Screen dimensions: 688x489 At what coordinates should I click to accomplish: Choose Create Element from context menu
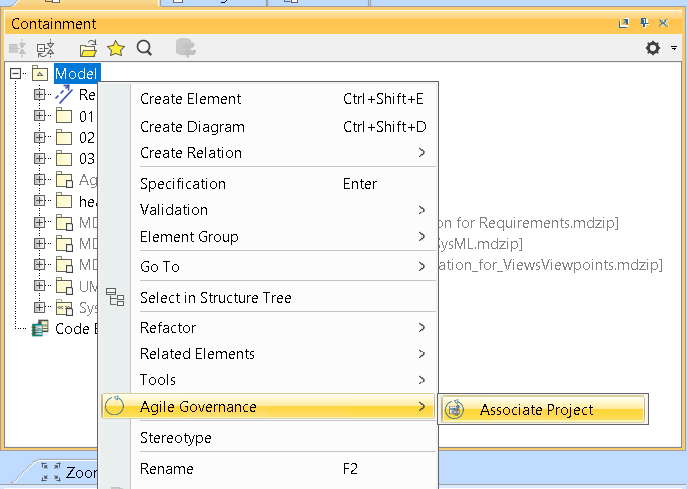190,99
